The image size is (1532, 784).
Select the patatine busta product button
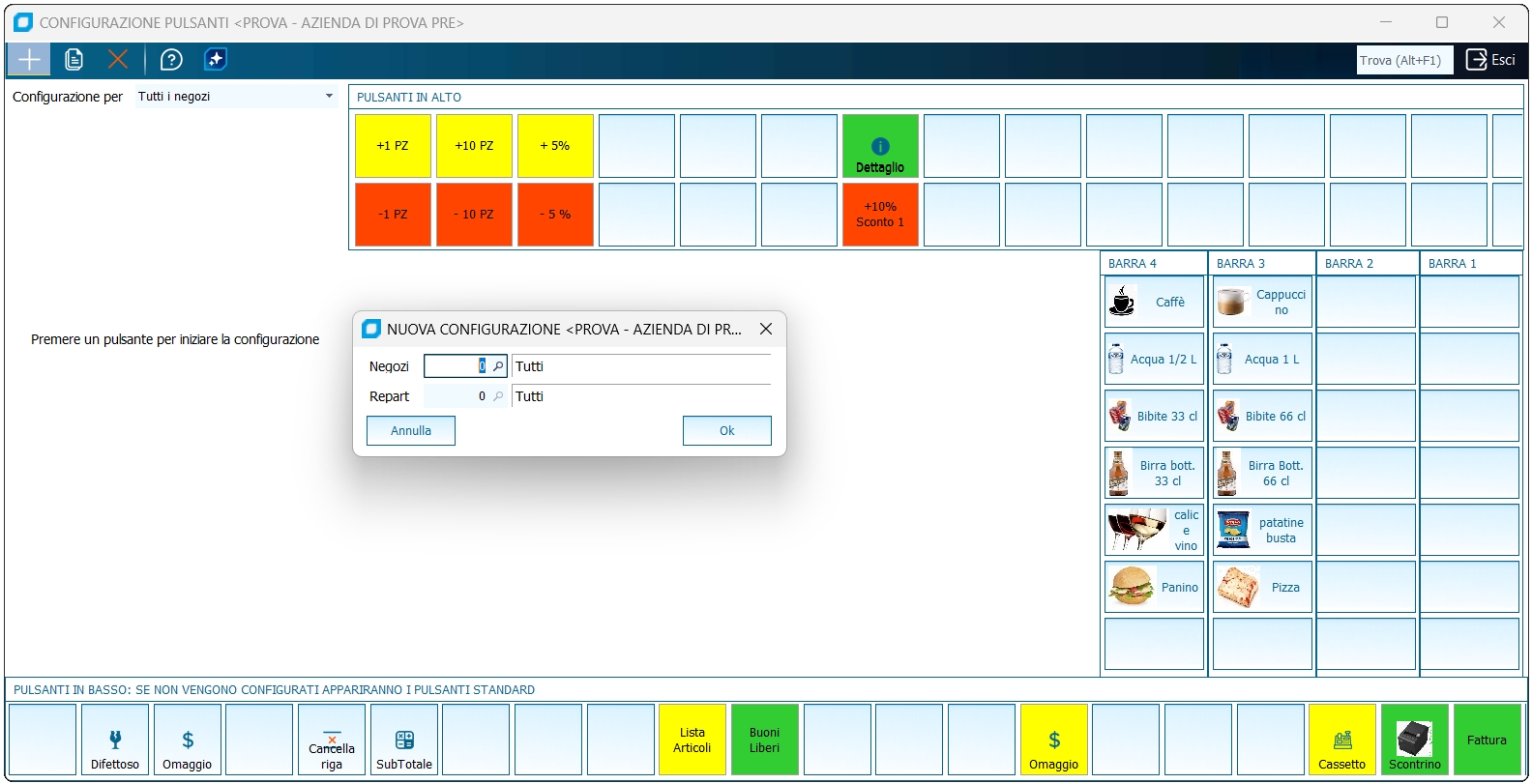pyautogui.click(x=1262, y=530)
